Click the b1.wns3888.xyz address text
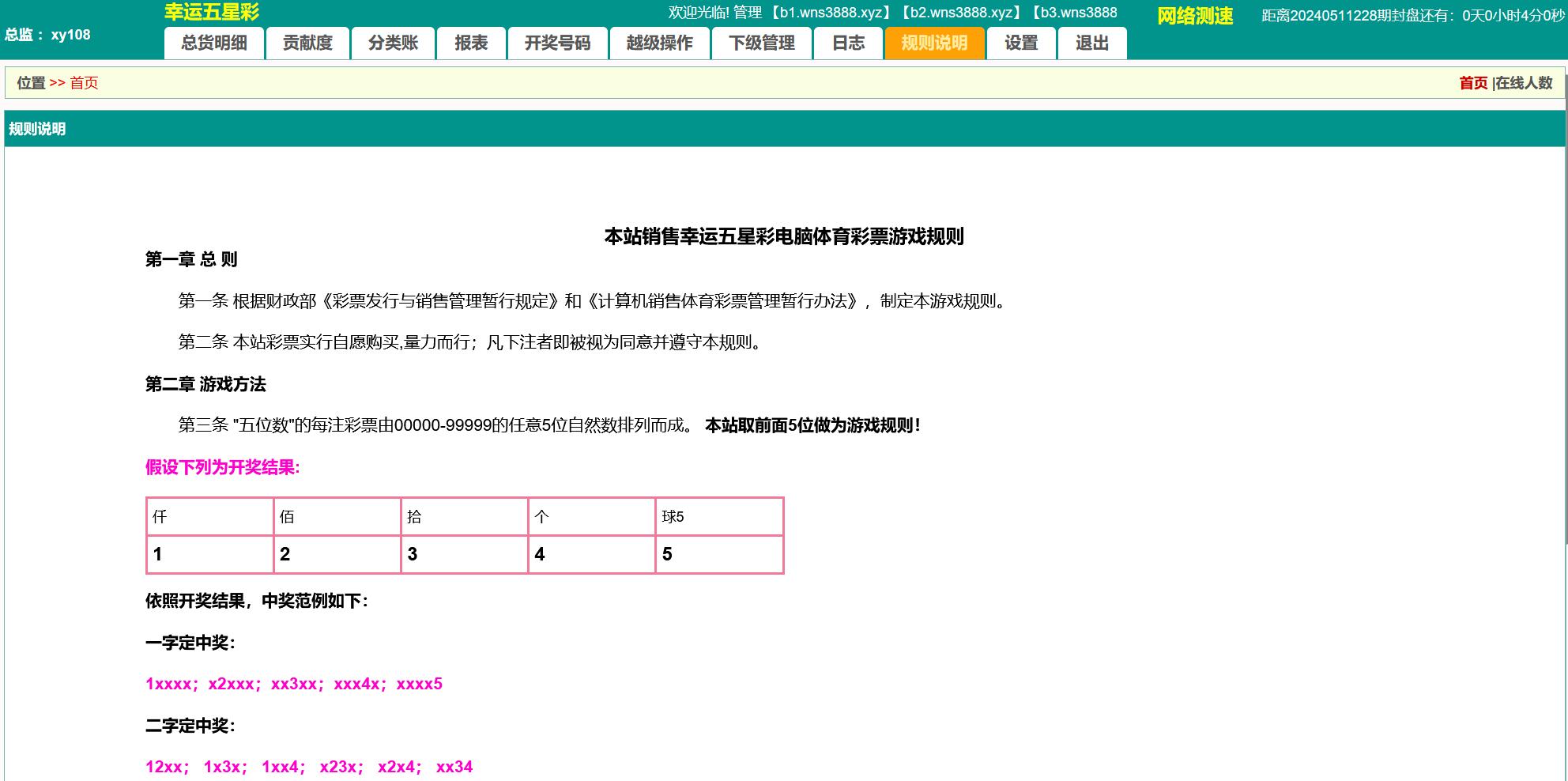 pos(830,13)
